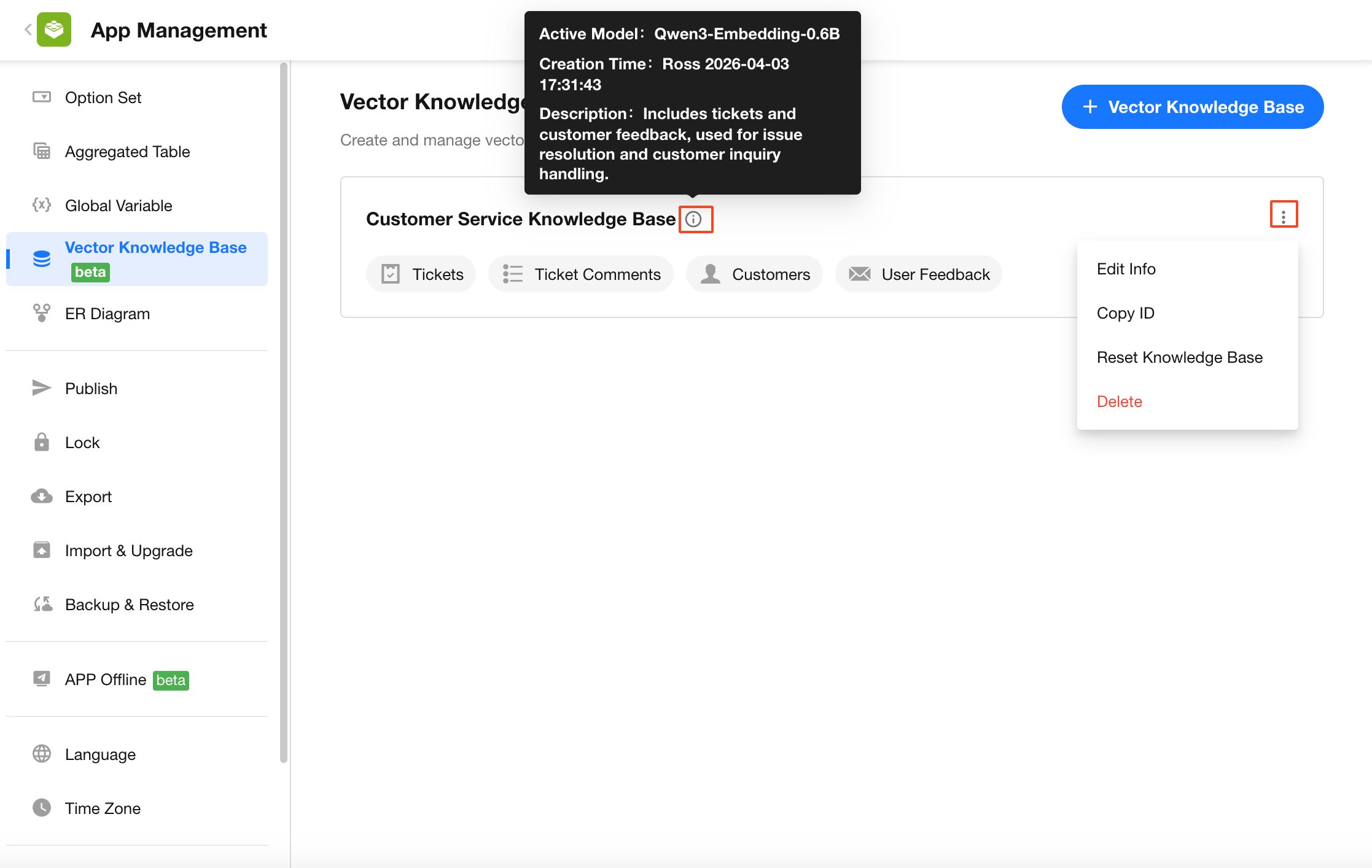Image resolution: width=1372 pixels, height=868 pixels.
Task: Select Edit Info from the menu
Action: (1126, 269)
